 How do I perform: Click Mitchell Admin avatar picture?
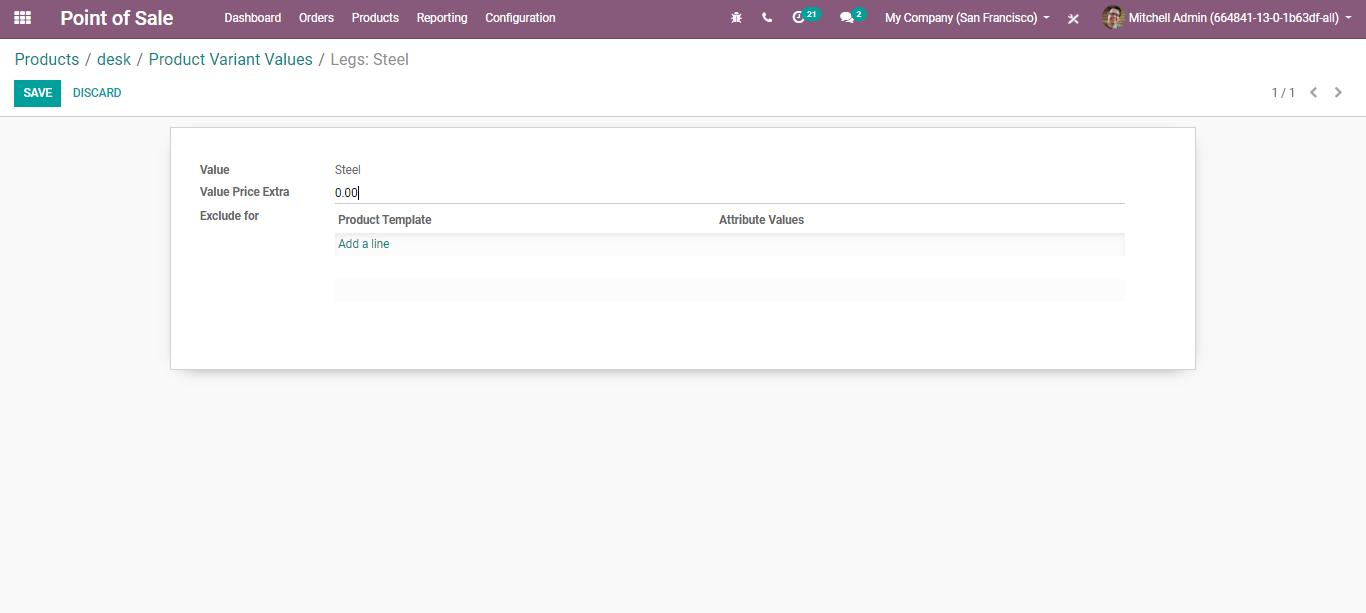point(1113,18)
